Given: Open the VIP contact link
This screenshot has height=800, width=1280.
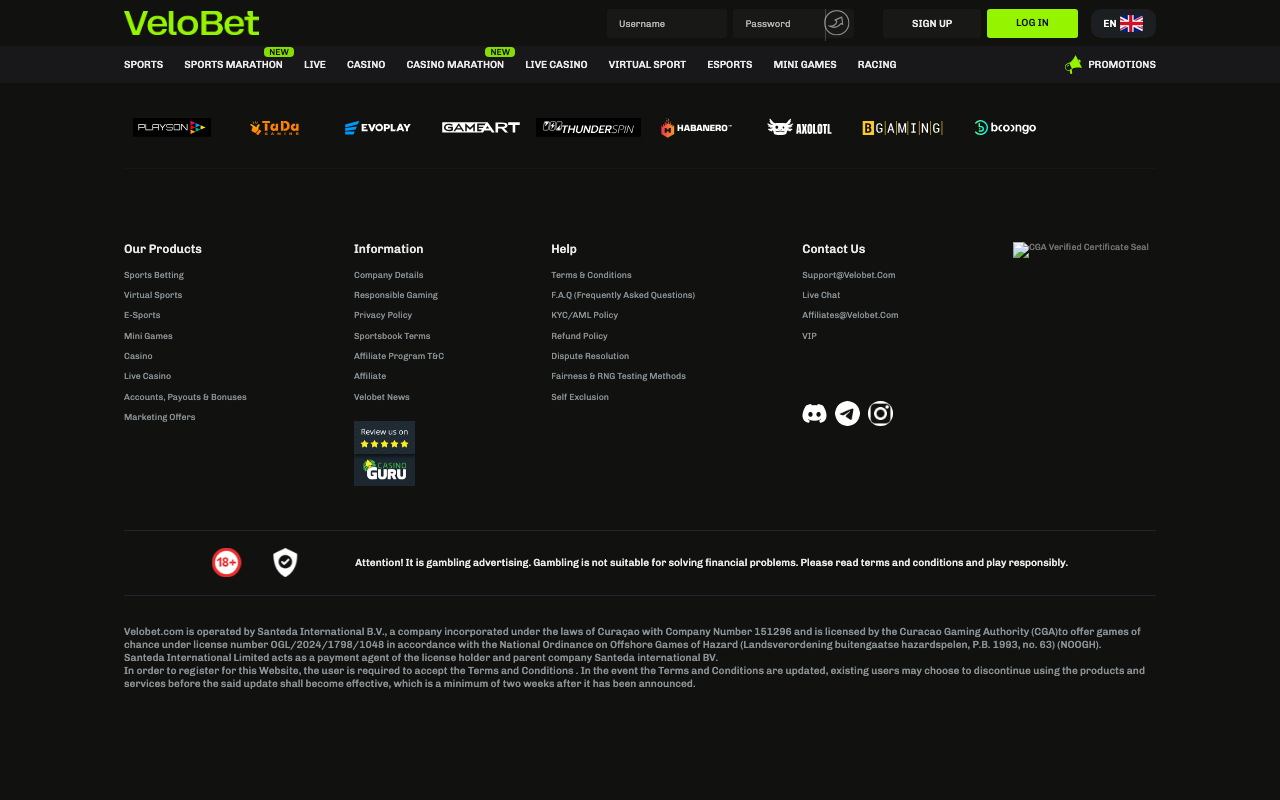Looking at the screenshot, I should 809,336.
